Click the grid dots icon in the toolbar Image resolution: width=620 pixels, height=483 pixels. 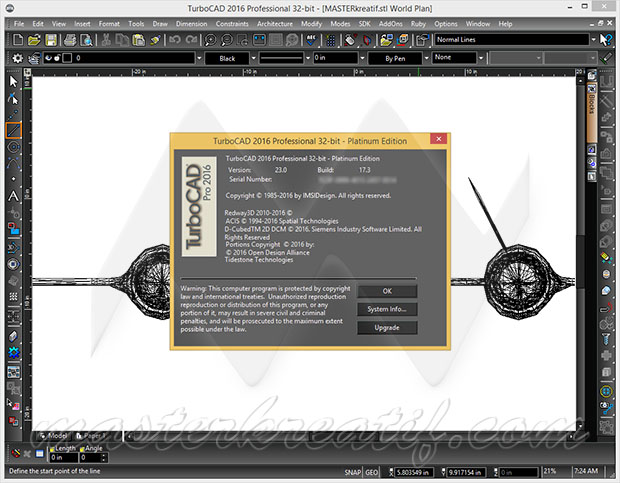point(331,40)
